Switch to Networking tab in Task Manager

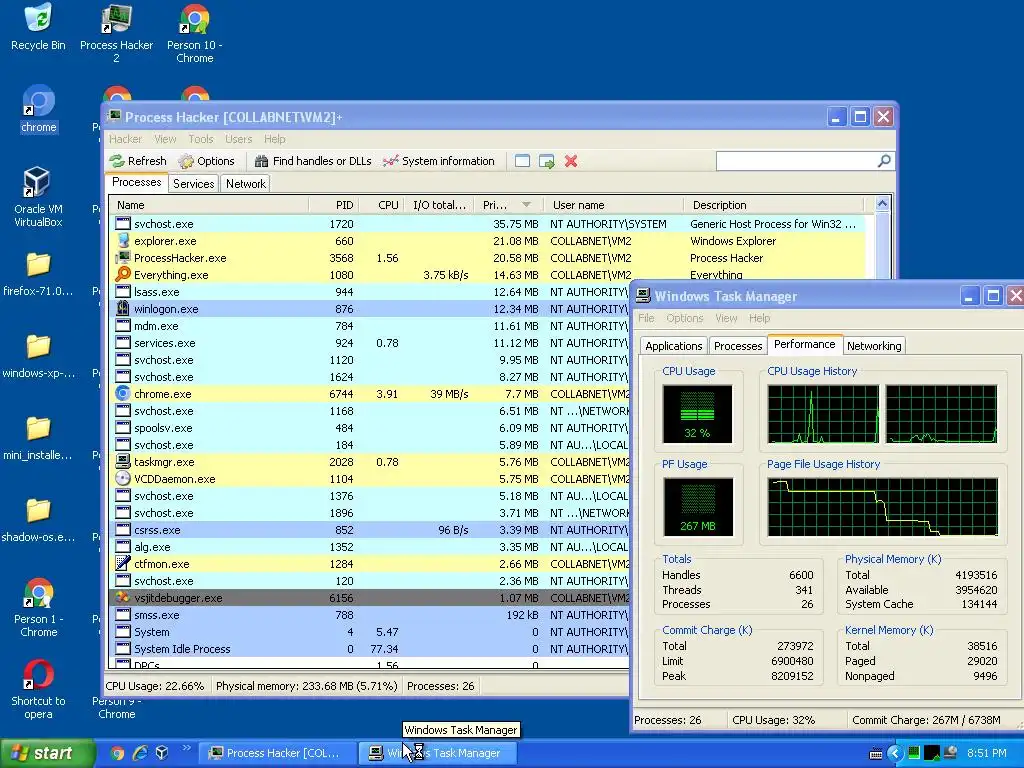874,346
